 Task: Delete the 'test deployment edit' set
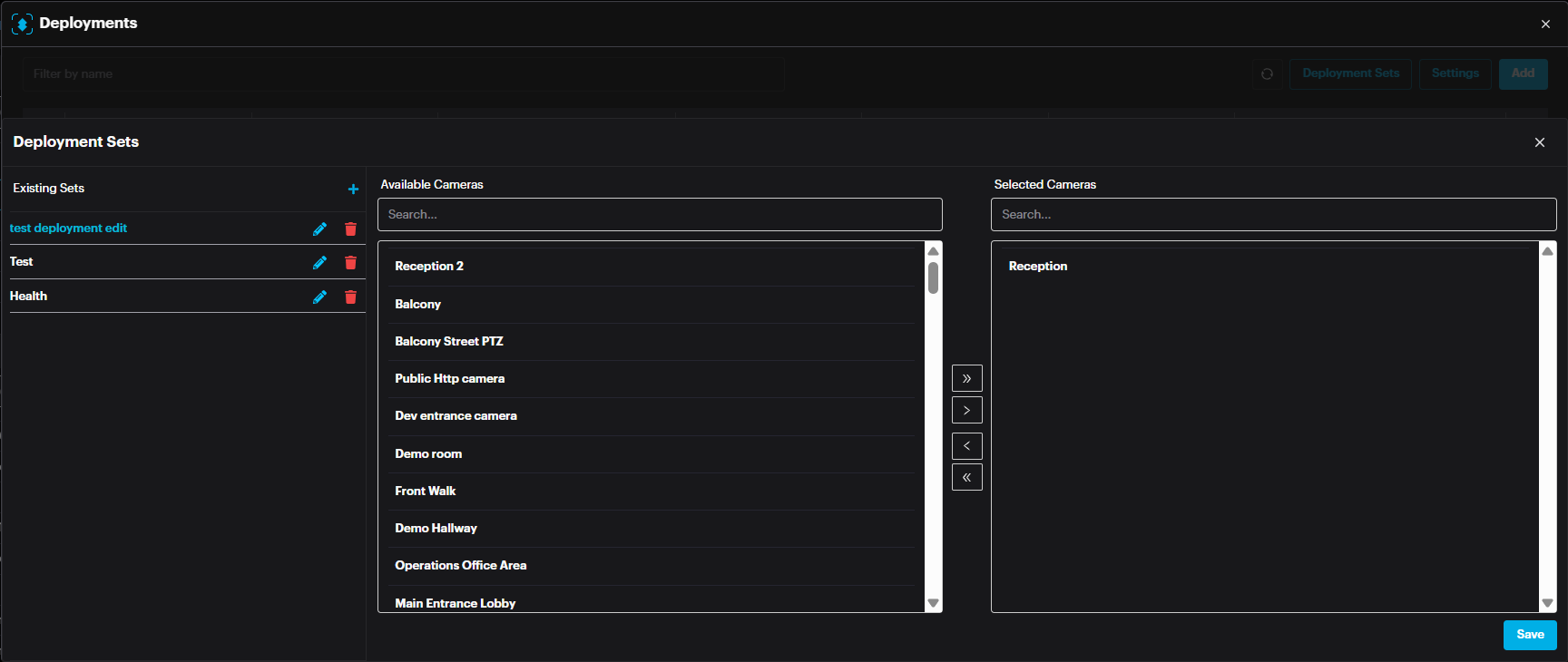pos(350,229)
